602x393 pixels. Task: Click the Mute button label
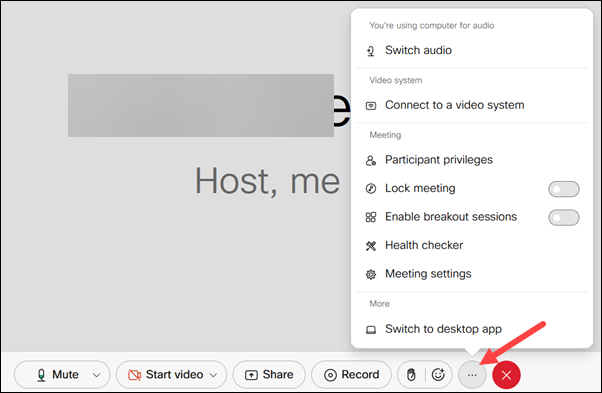tap(65, 375)
